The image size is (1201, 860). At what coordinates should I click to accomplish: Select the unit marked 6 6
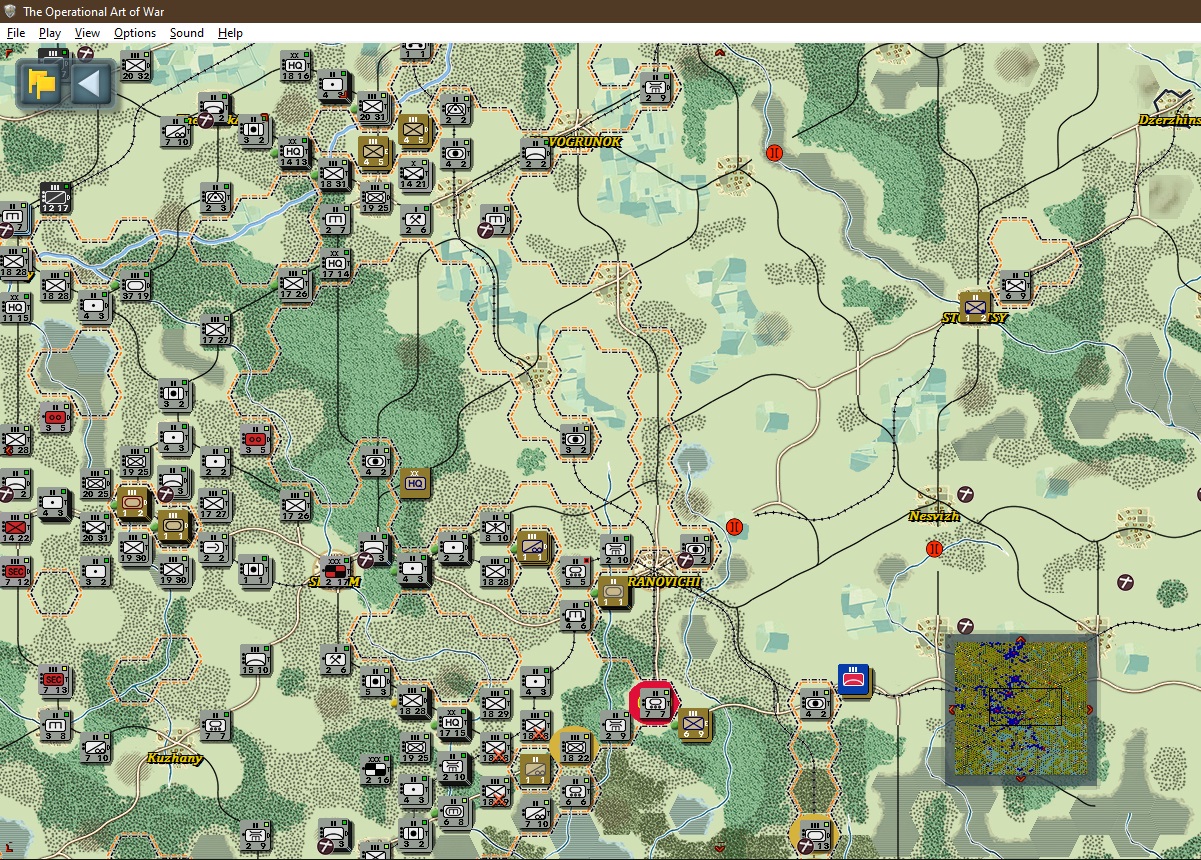575,790
